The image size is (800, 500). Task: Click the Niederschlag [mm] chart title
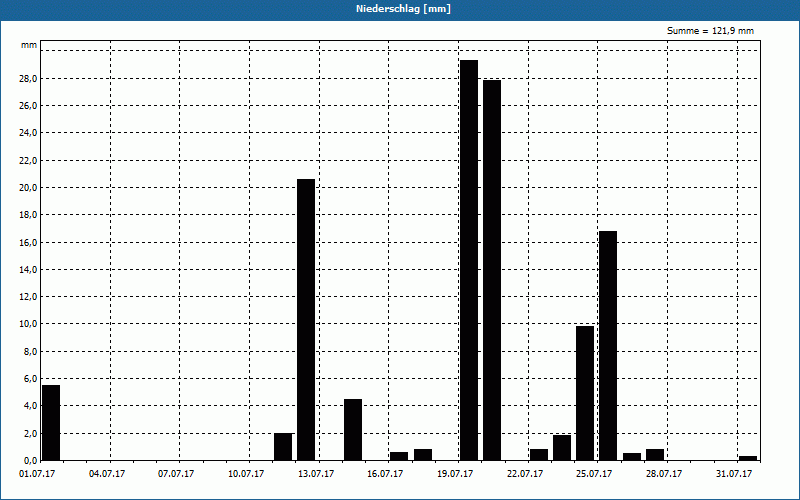(403, 9)
